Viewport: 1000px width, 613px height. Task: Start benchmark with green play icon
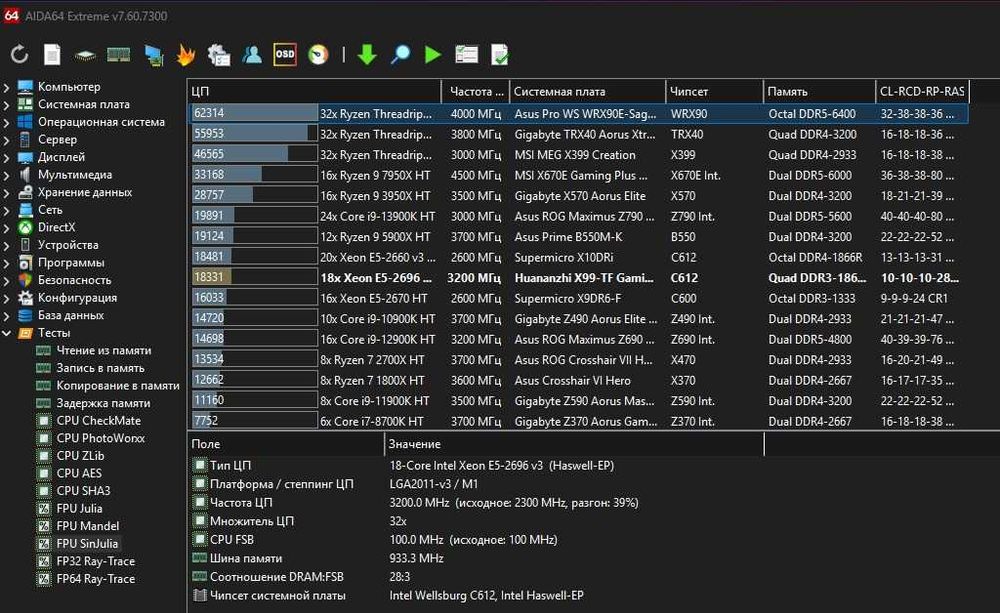pyautogui.click(x=433, y=55)
